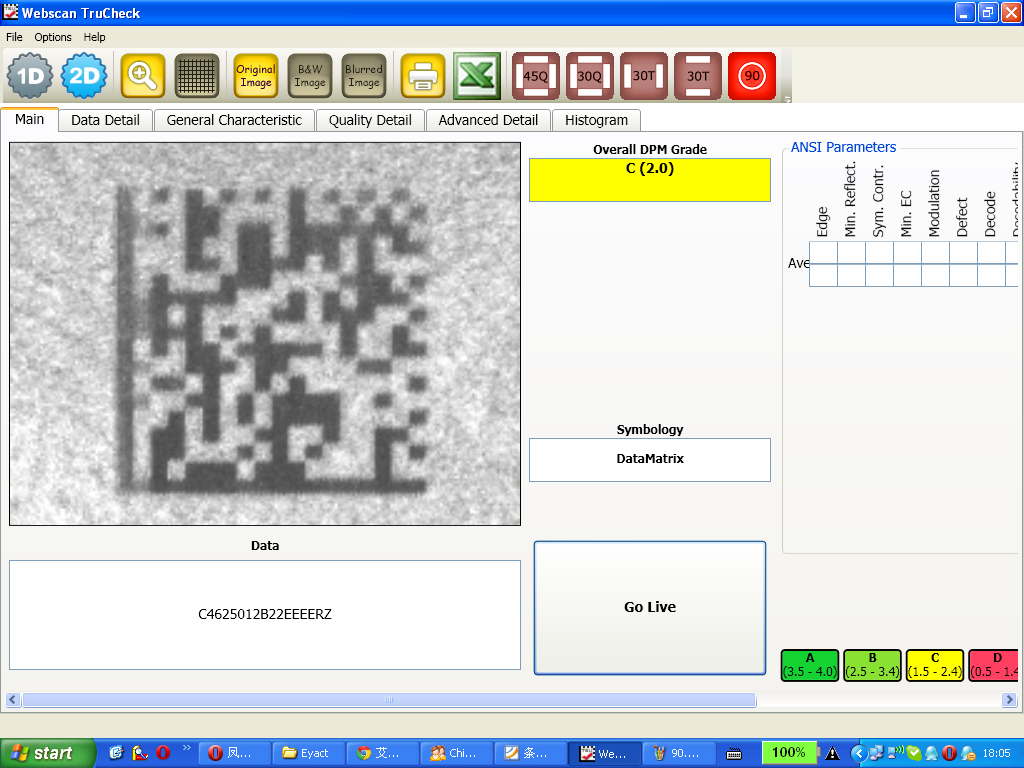Image resolution: width=1024 pixels, height=768 pixels.
Task: Open the General Characteristic tab
Action: tap(234, 120)
